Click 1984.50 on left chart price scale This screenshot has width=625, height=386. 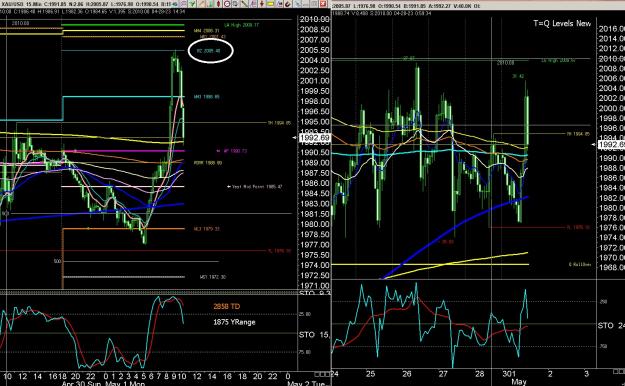(x=314, y=193)
